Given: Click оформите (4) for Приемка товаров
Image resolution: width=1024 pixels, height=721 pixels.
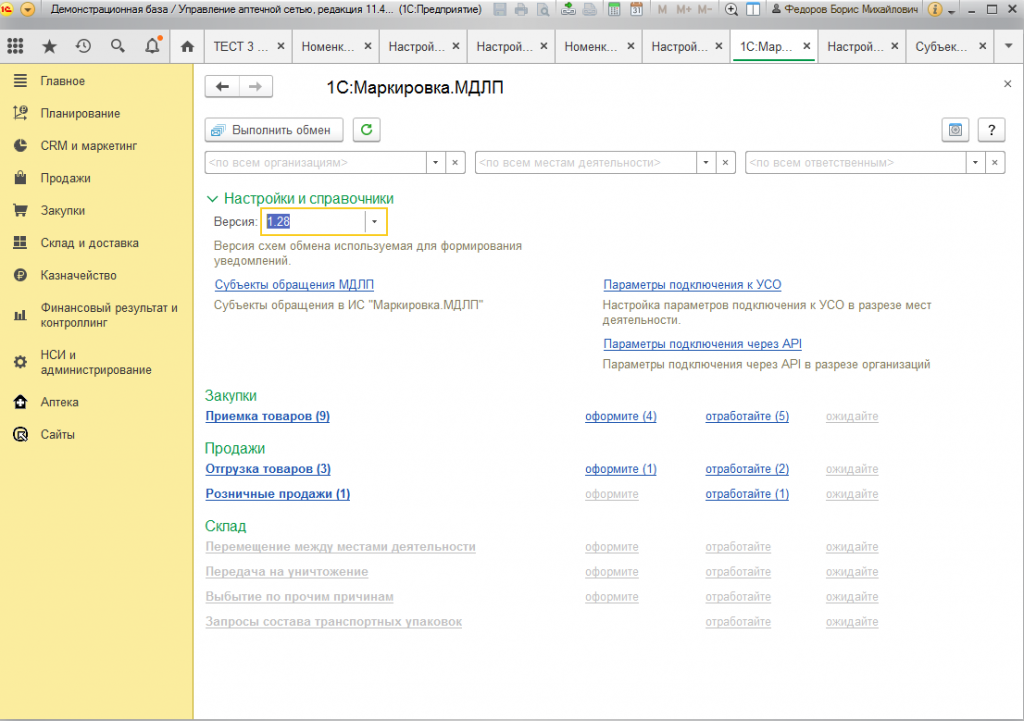Looking at the screenshot, I should [620, 416].
